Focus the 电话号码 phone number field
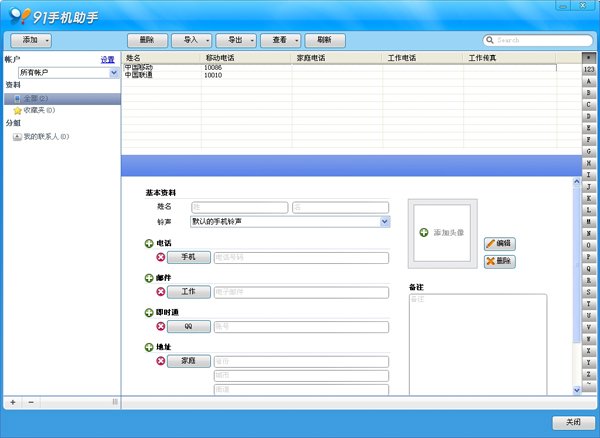Image resolution: width=600 pixels, height=438 pixels. [x=302, y=258]
